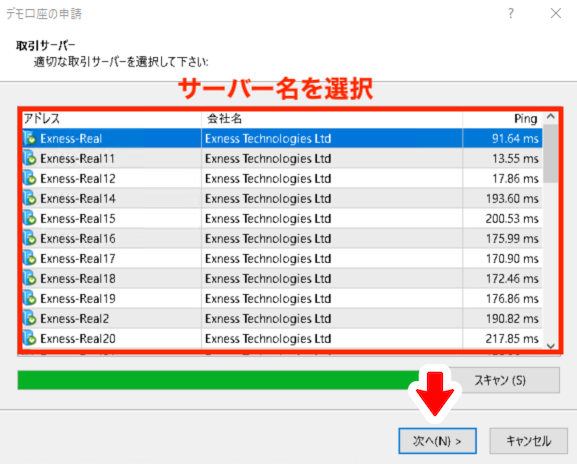
Task: Click the server list scrollbar thumb
Action: 551,153
